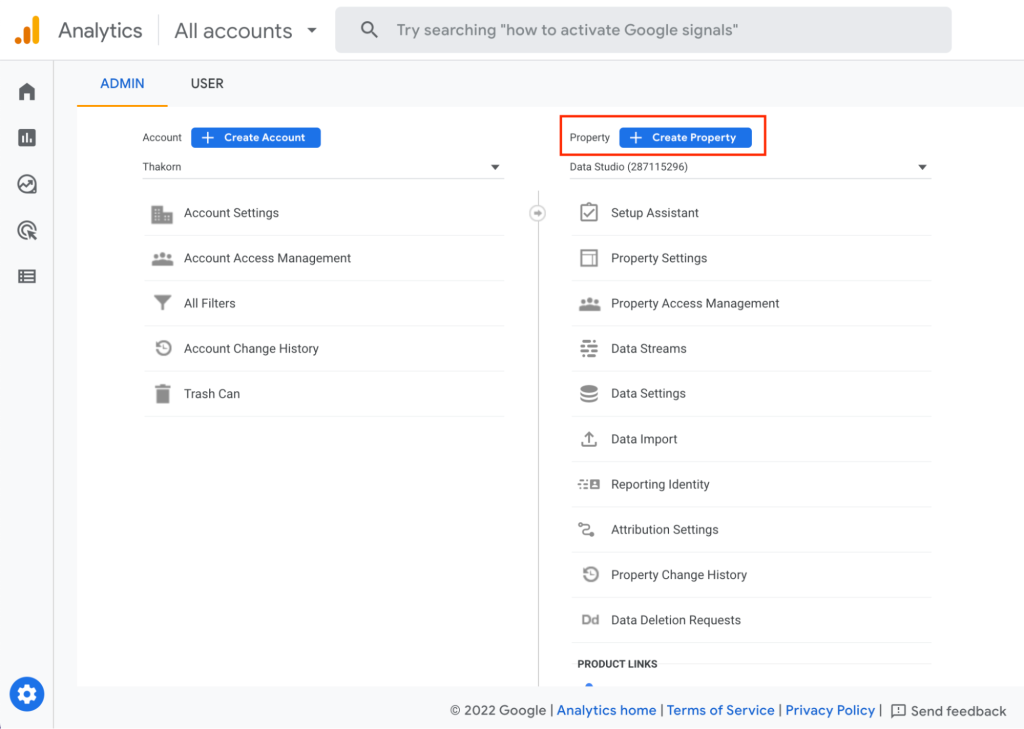Screen dimensions: 1024x729
Task: Expand the All accounts dropdown
Action: coord(246,31)
